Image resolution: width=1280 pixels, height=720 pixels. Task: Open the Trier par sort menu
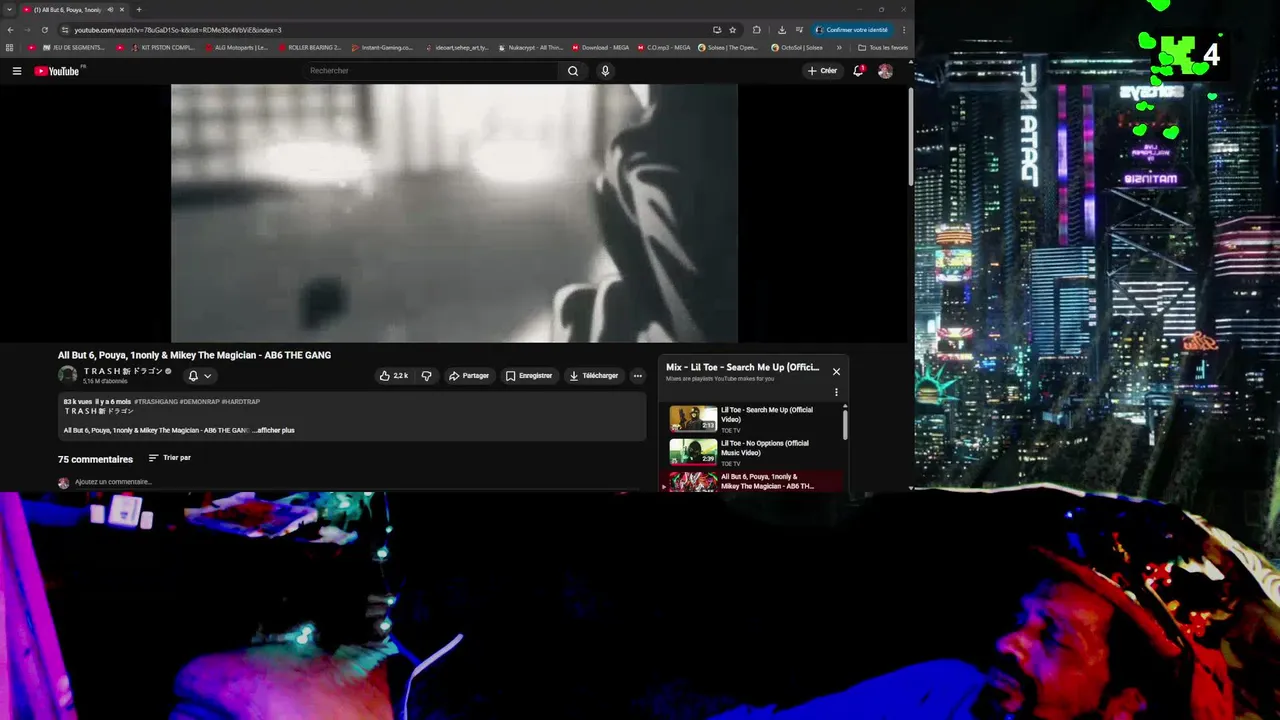[x=170, y=458]
